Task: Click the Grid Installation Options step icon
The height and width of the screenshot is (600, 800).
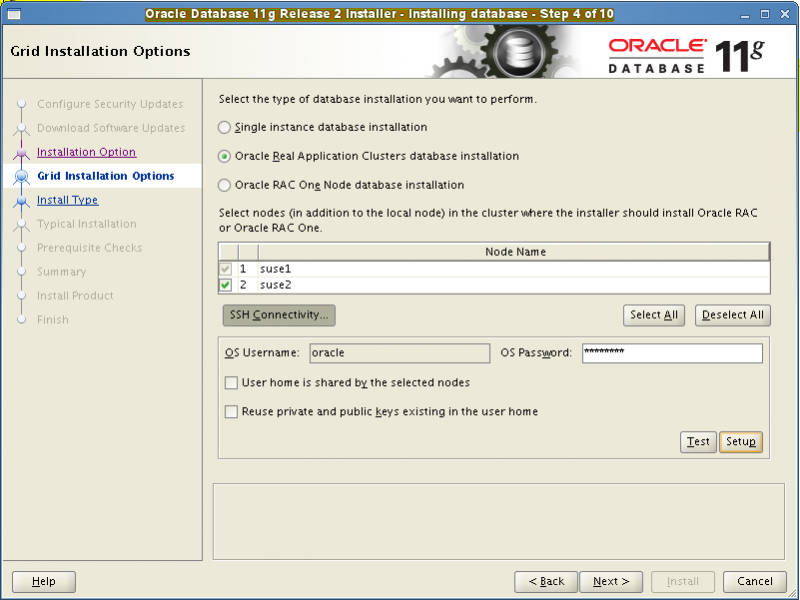Action: pos(22,176)
